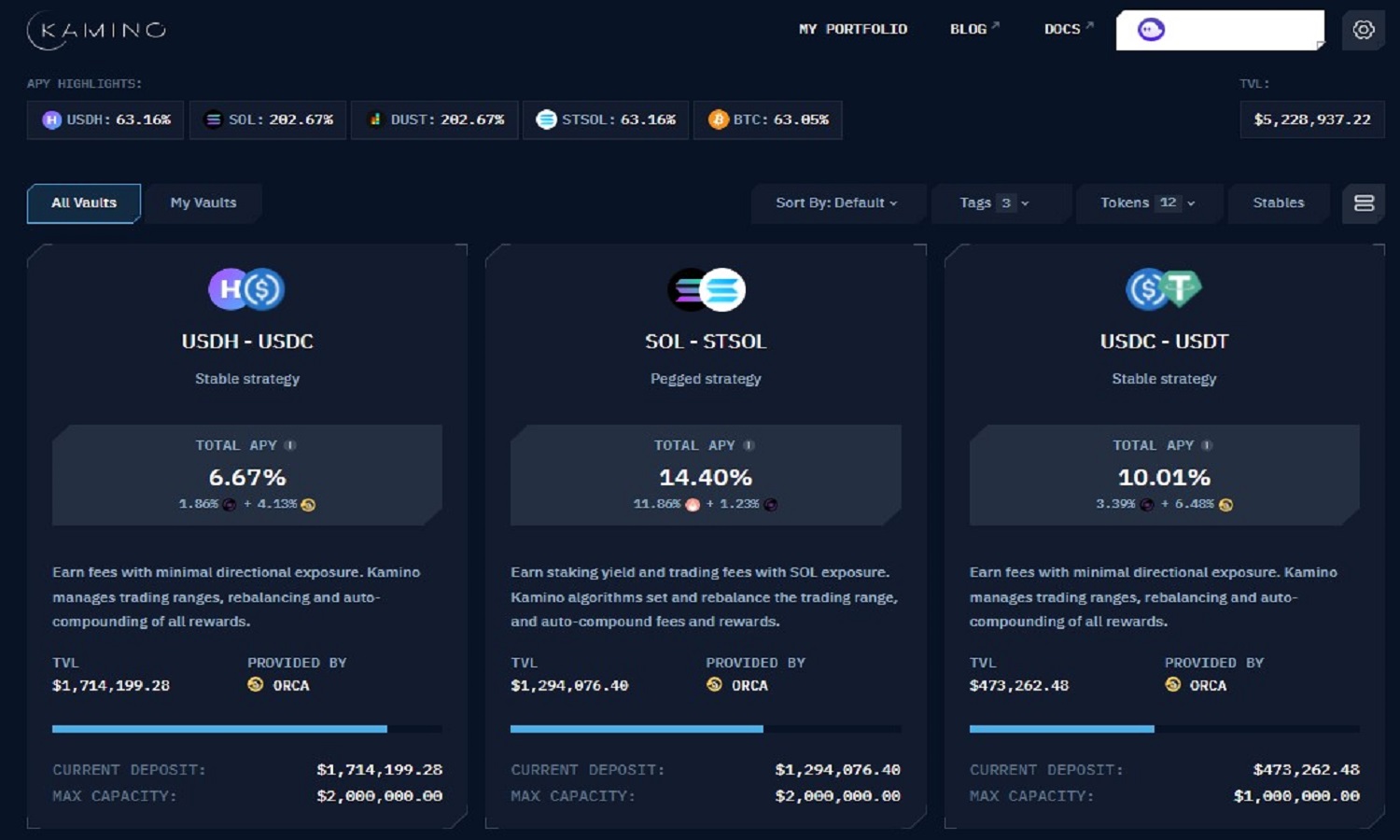Click USDH-USDC capacity progress bar
Image resolution: width=1400 pixels, height=840 pixels.
(247, 729)
